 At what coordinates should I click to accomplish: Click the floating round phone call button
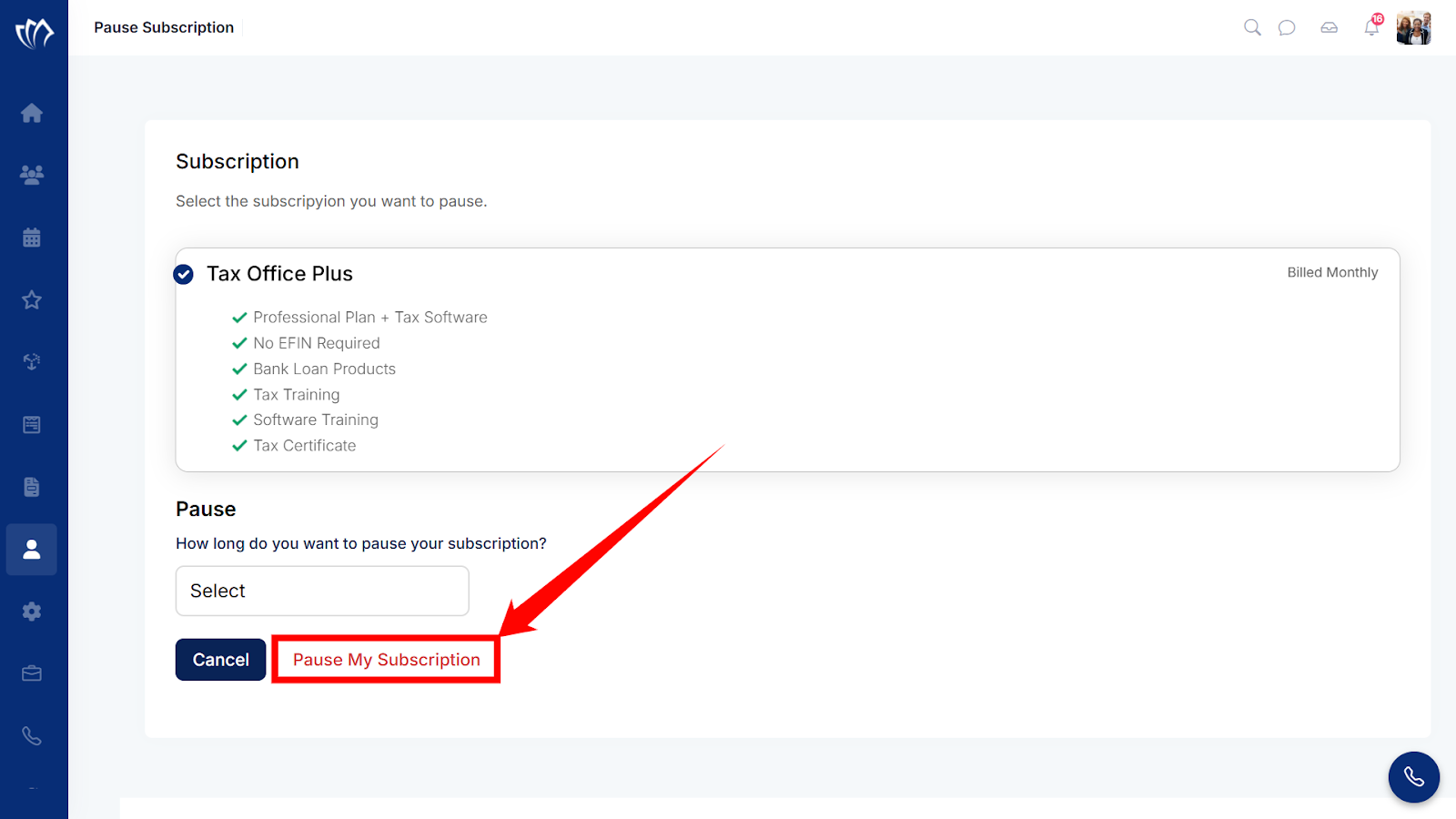tap(1414, 777)
